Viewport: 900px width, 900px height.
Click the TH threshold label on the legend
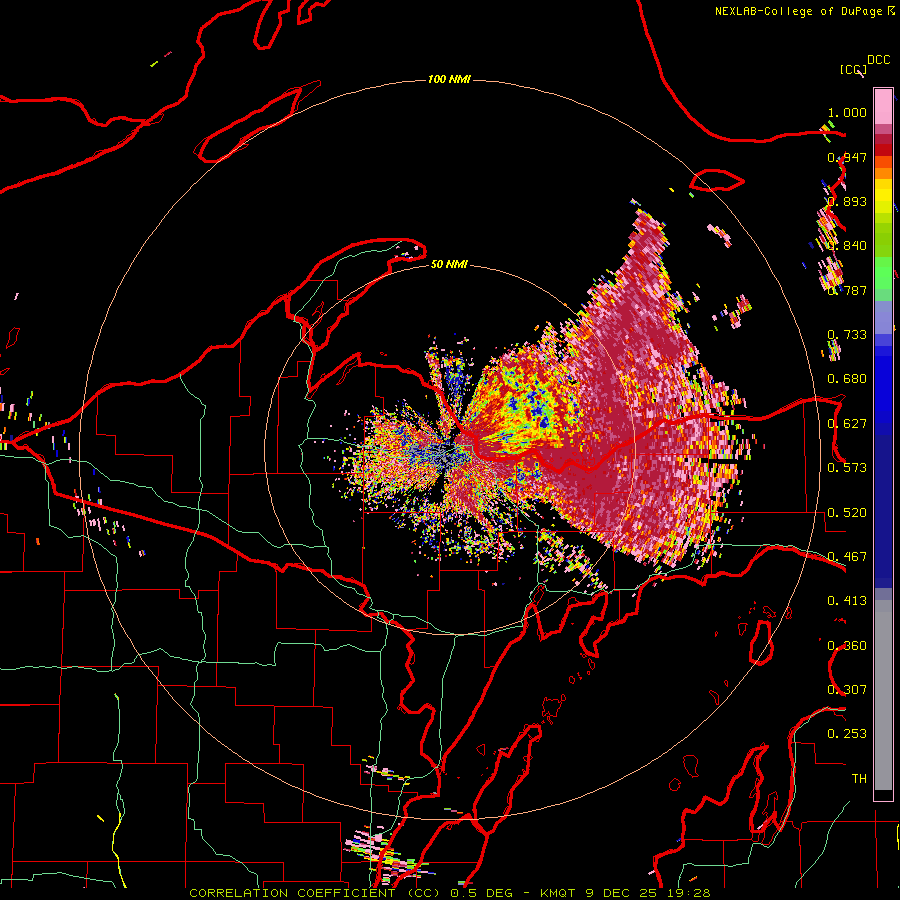[859, 779]
